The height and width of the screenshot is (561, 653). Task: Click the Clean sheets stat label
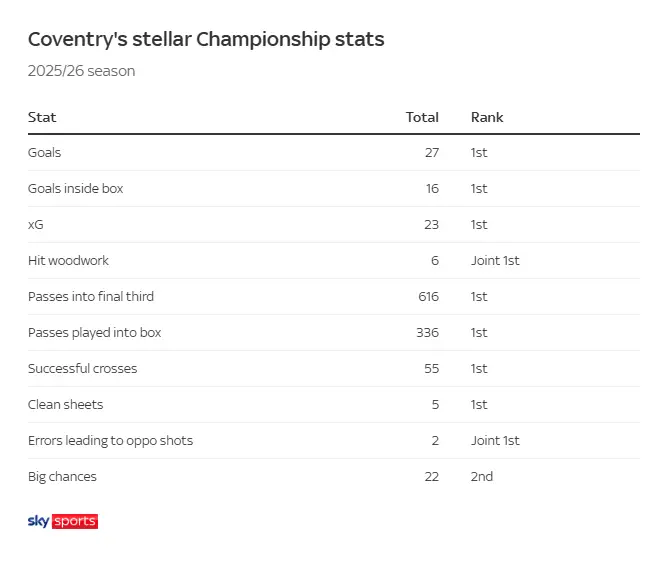coord(65,405)
